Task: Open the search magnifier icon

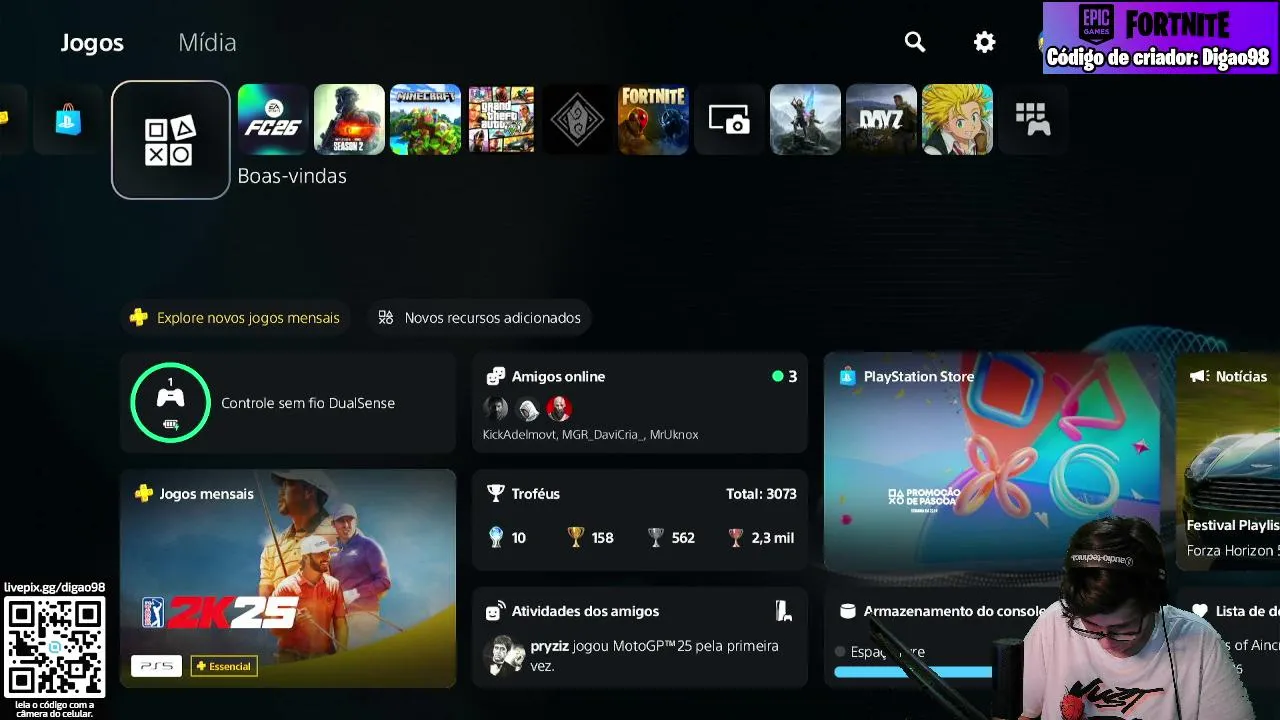Action: pyautogui.click(x=914, y=42)
